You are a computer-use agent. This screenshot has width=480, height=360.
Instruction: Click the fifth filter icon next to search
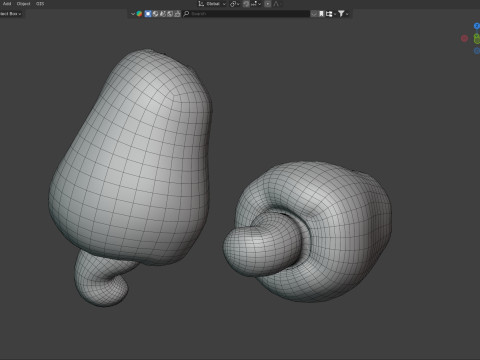tap(177, 14)
